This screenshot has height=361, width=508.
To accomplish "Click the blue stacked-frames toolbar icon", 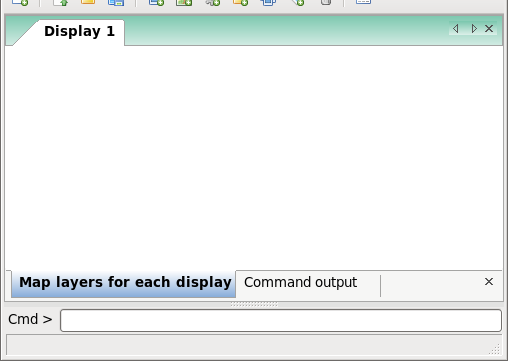I will pos(268,2).
